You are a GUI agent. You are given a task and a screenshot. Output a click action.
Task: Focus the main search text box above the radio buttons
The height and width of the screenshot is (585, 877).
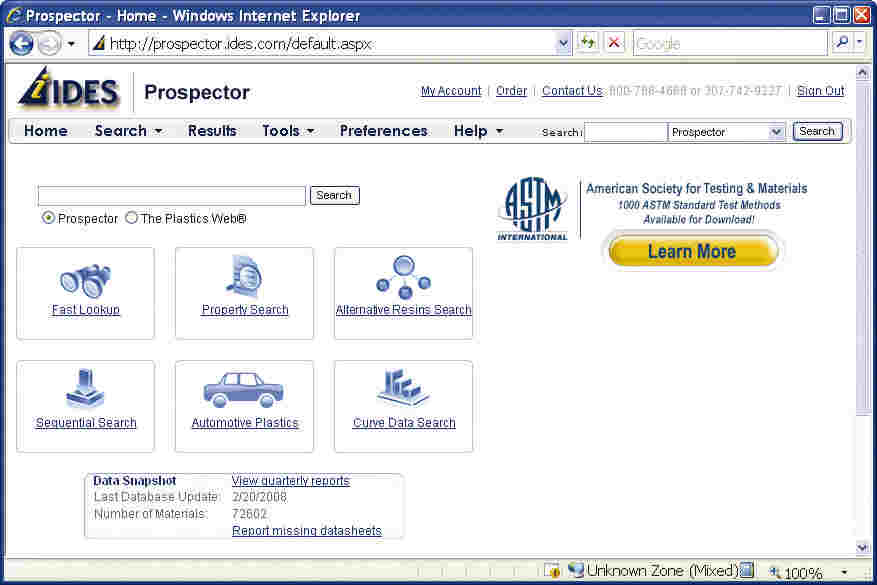(x=172, y=196)
